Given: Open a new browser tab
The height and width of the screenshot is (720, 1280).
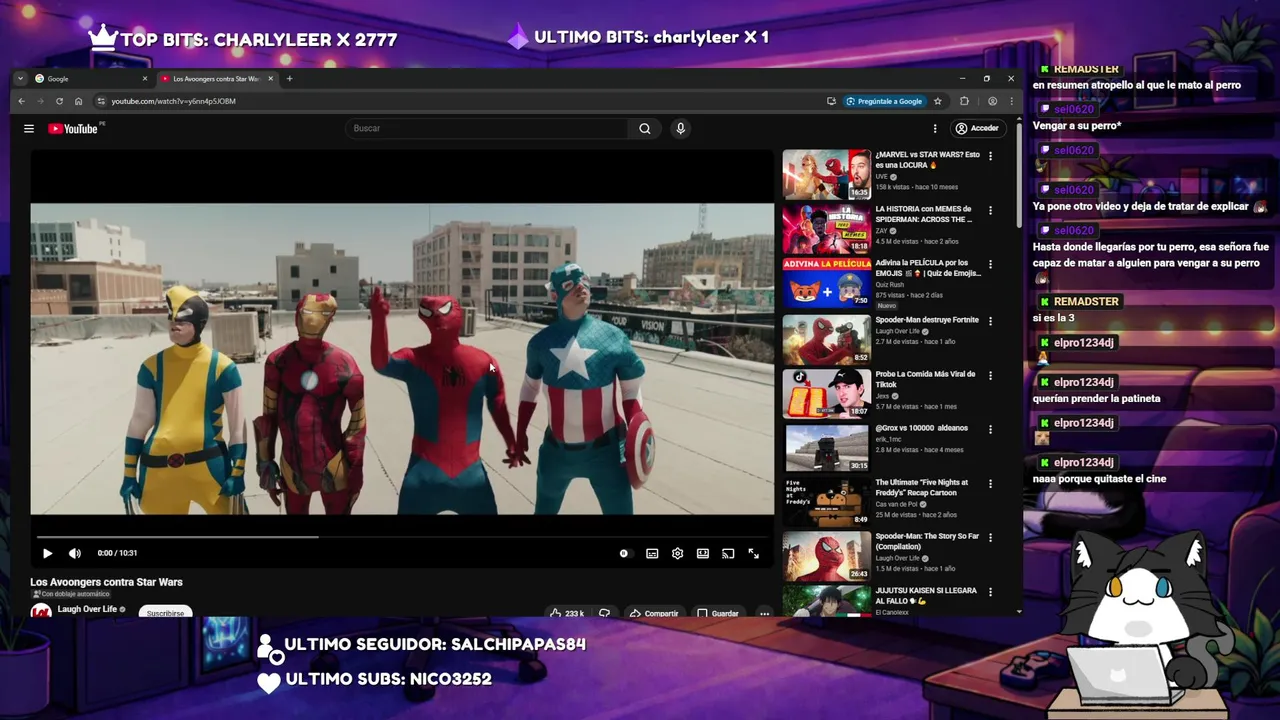Looking at the screenshot, I should (x=290, y=79).
